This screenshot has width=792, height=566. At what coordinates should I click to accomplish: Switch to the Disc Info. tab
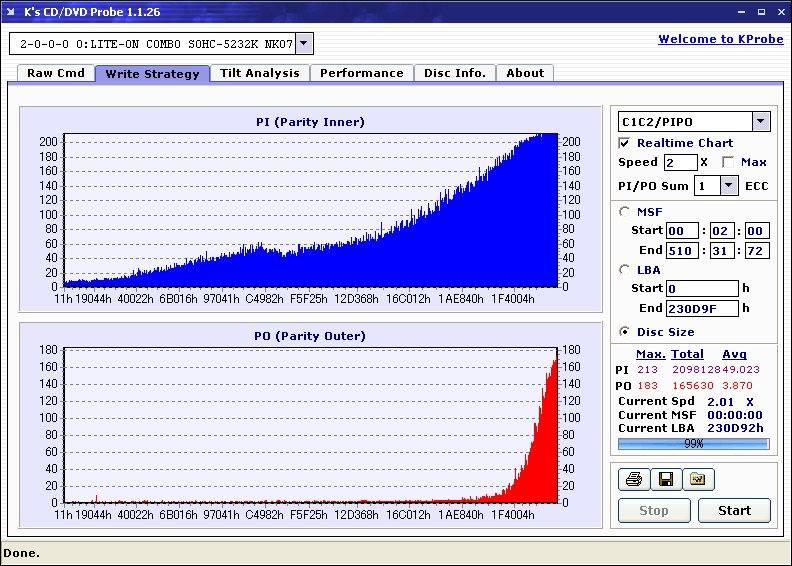pos(455,73)
